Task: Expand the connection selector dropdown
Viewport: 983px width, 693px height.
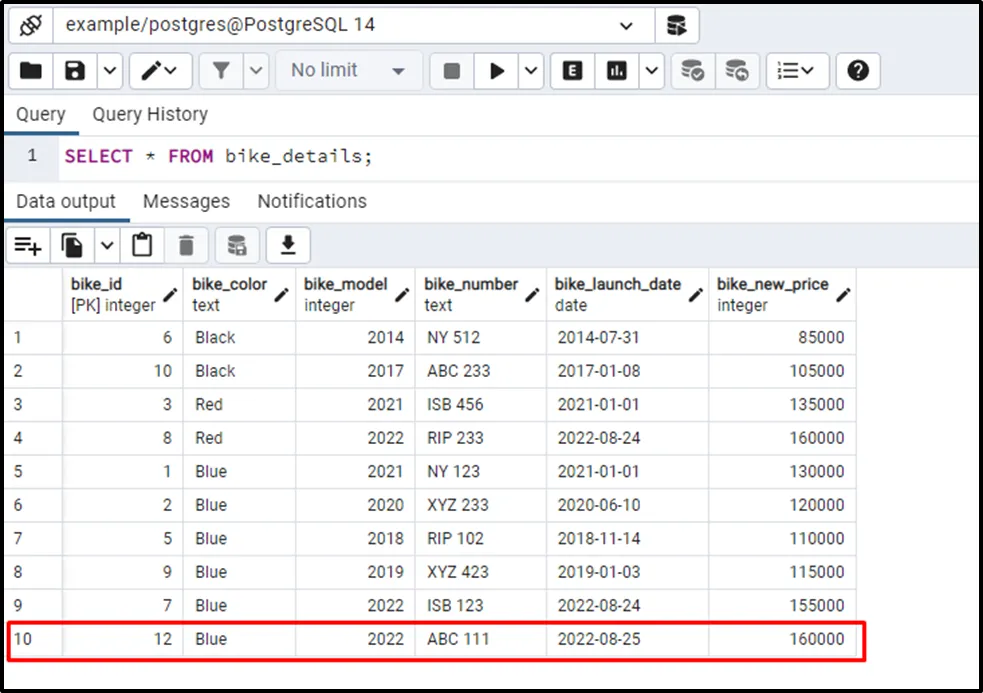Action: (627, 26)
